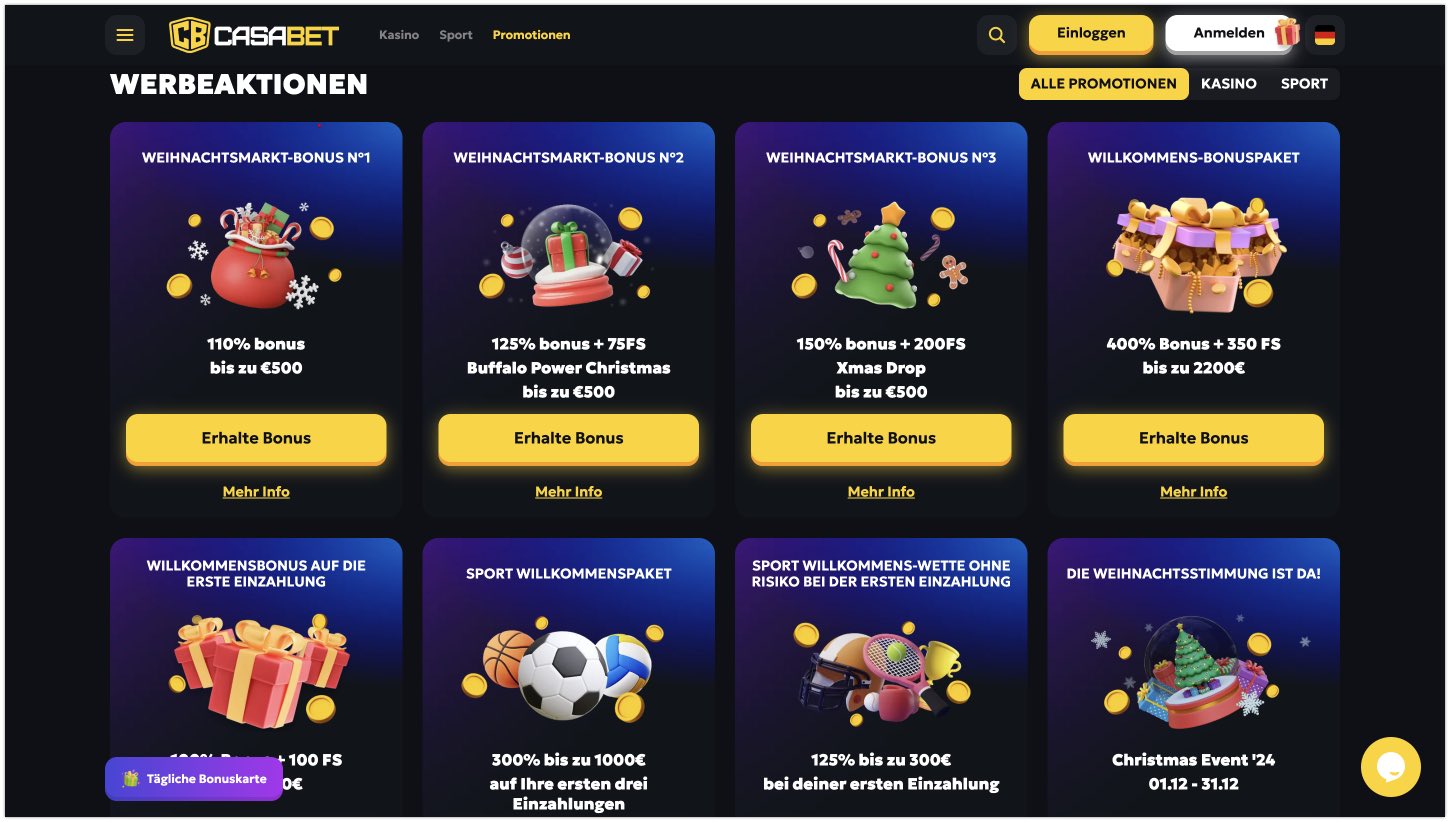Open the hamburger menu icon
1450x822 pixels.
pyautogui.click(x=125, y=35)
